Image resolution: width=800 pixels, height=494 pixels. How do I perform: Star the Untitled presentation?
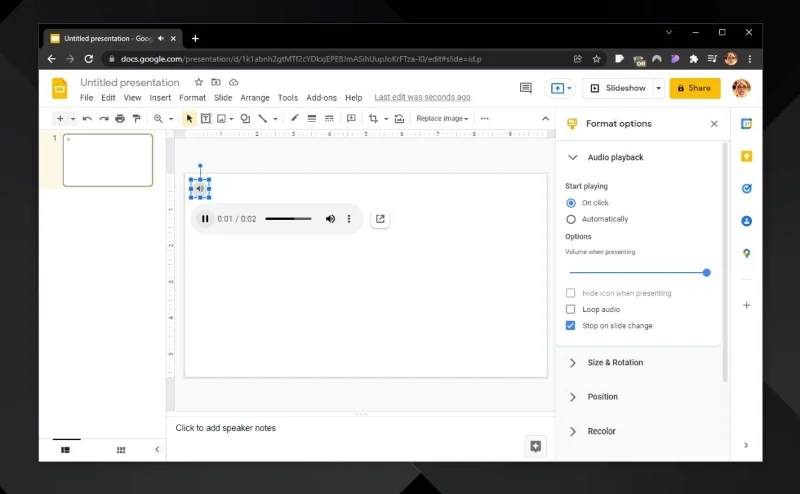[198, 82]
